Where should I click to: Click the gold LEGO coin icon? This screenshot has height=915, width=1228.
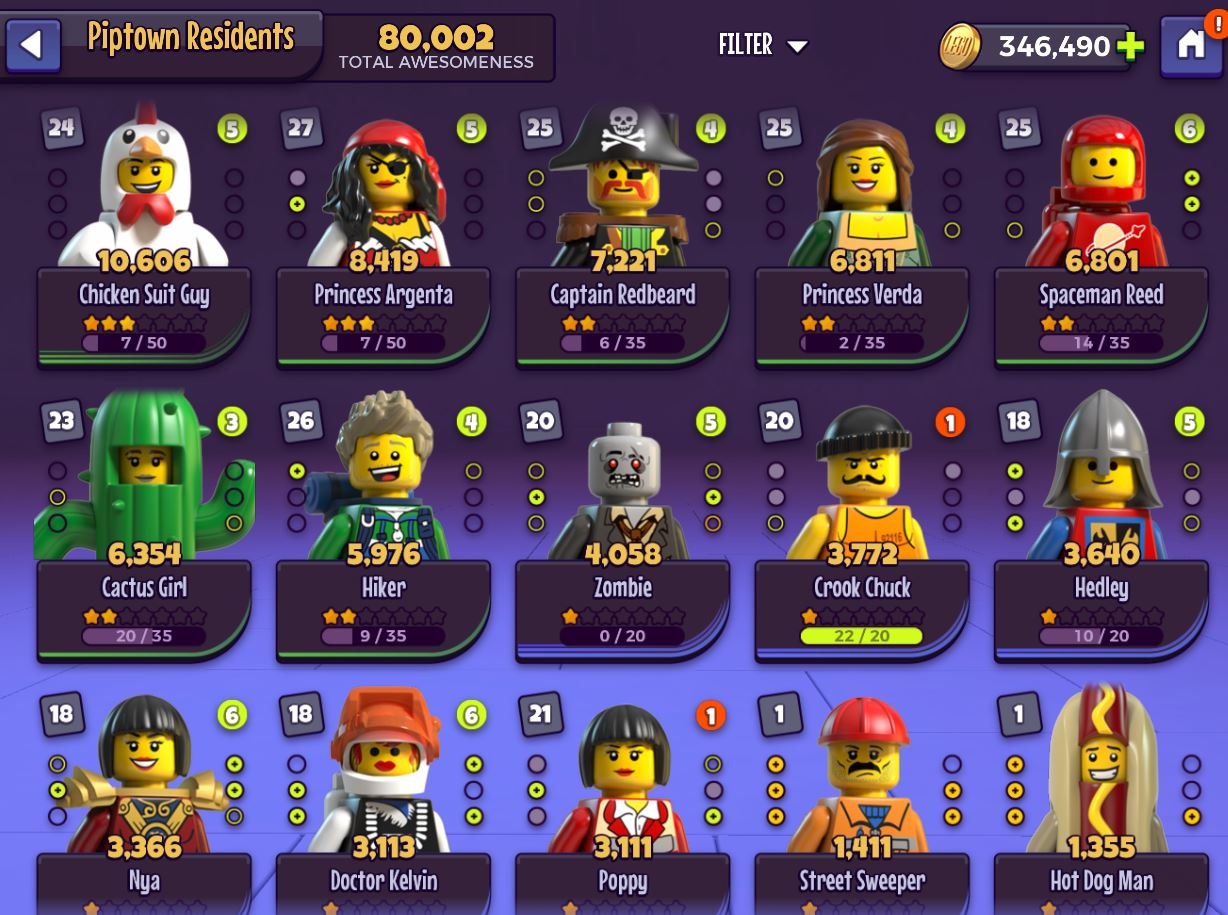click(960, 47)
